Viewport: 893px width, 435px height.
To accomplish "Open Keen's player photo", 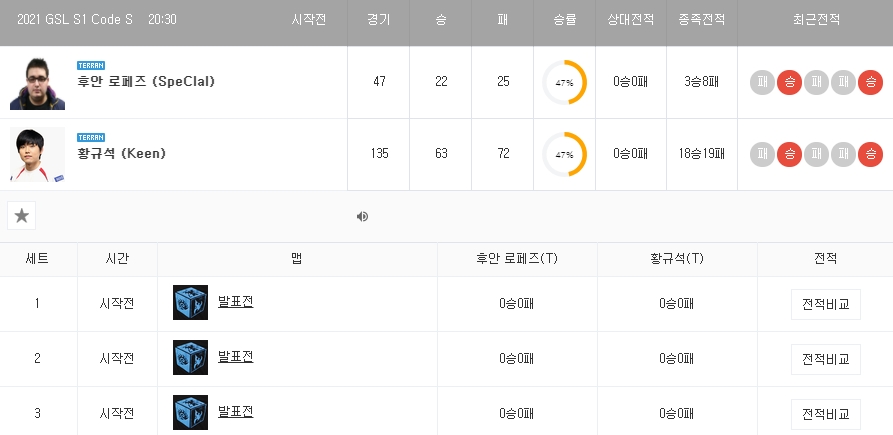I will point(37,155).
